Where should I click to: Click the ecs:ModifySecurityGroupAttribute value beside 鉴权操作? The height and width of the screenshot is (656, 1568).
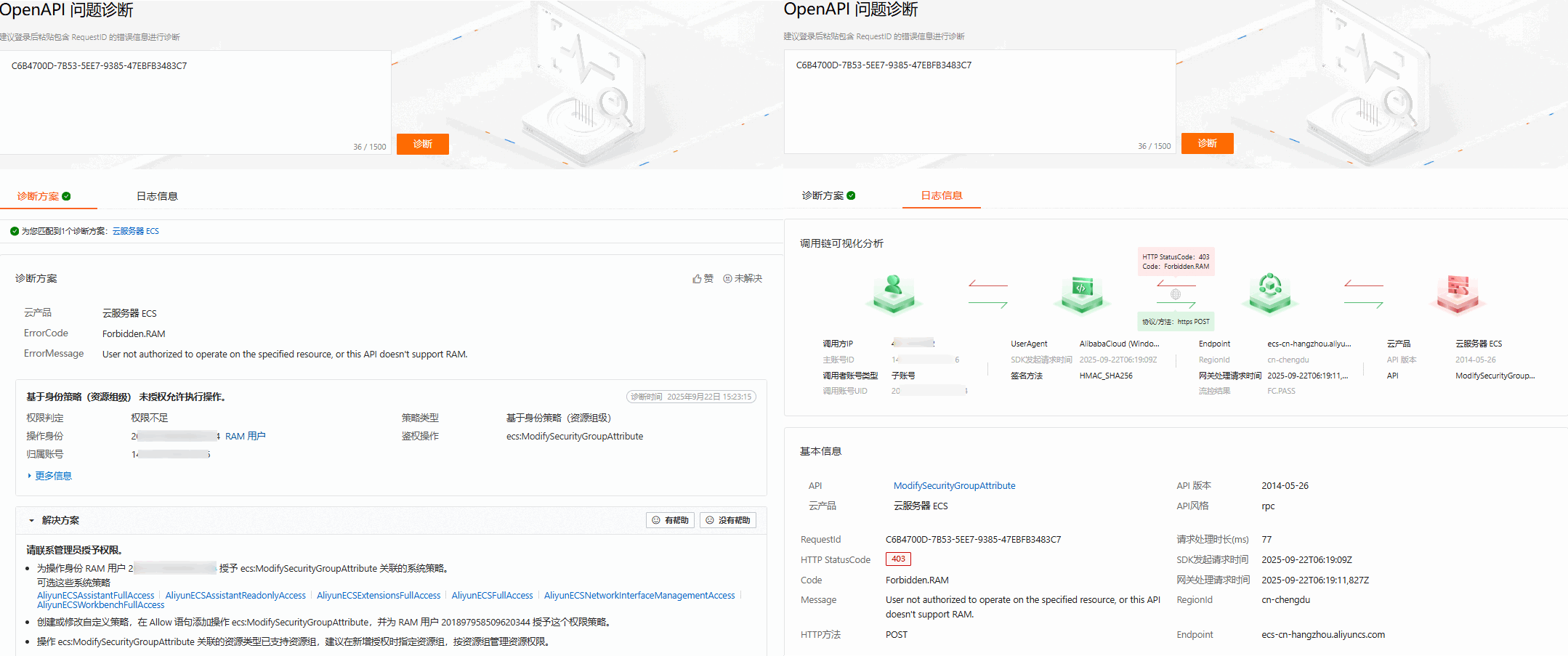[575, 437]
